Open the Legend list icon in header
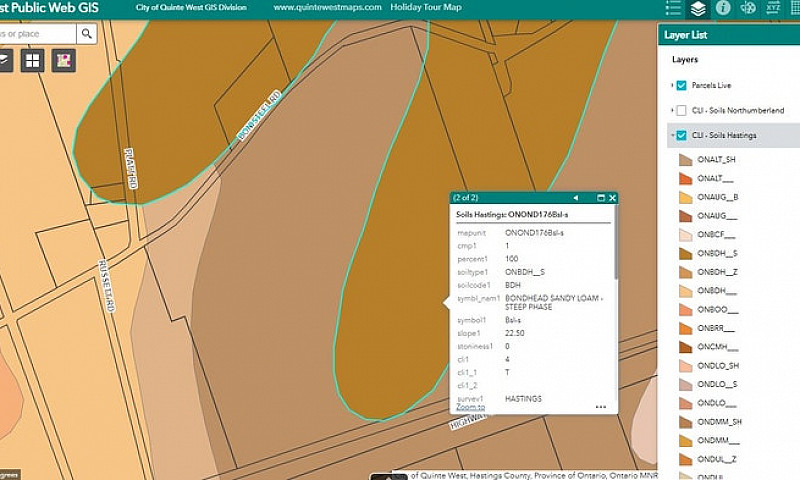 673,8
